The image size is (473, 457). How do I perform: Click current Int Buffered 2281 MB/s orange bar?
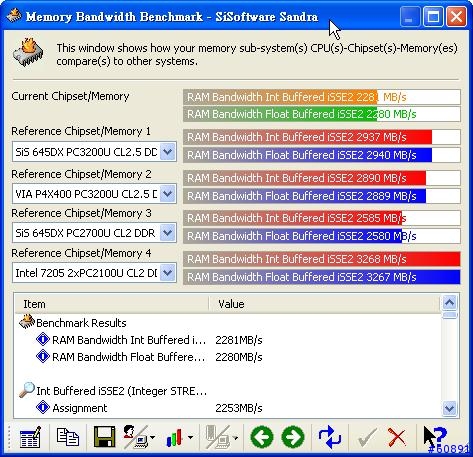(x=322, y=97)
